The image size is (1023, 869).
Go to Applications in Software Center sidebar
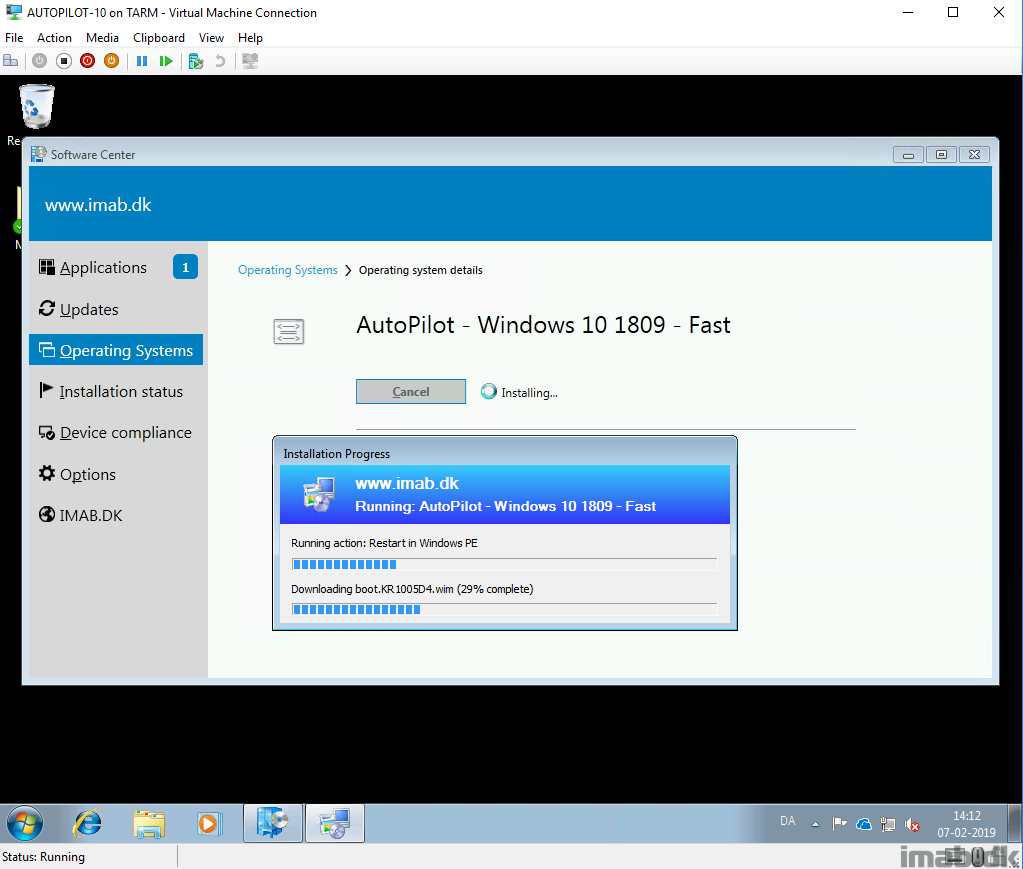click(103, 267)
